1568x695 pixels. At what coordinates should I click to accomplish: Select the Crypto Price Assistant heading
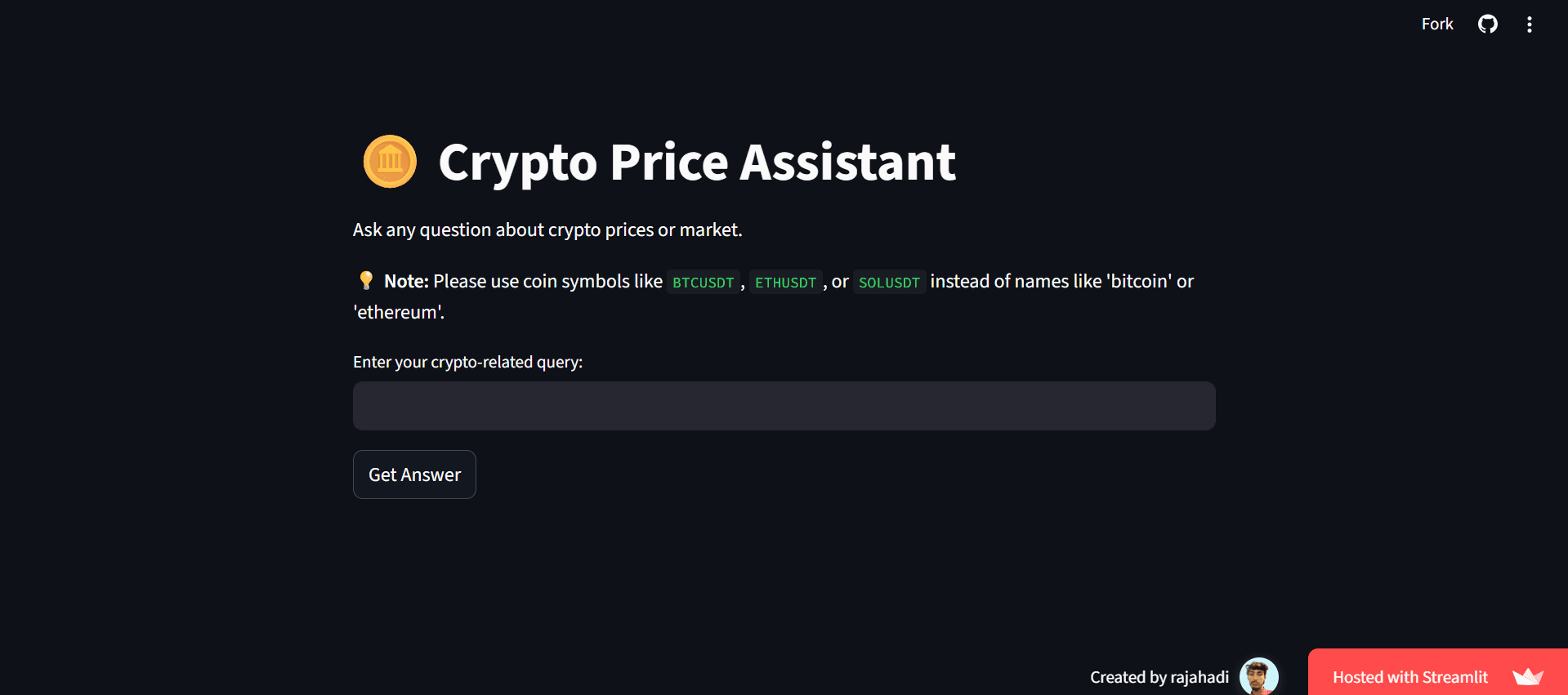[x=696, y=163]
